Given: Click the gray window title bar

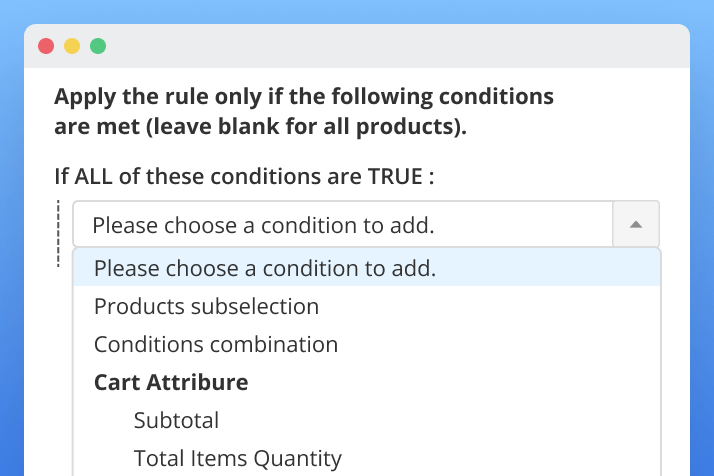Looking at the screenshot, I should tap(400, 46).
